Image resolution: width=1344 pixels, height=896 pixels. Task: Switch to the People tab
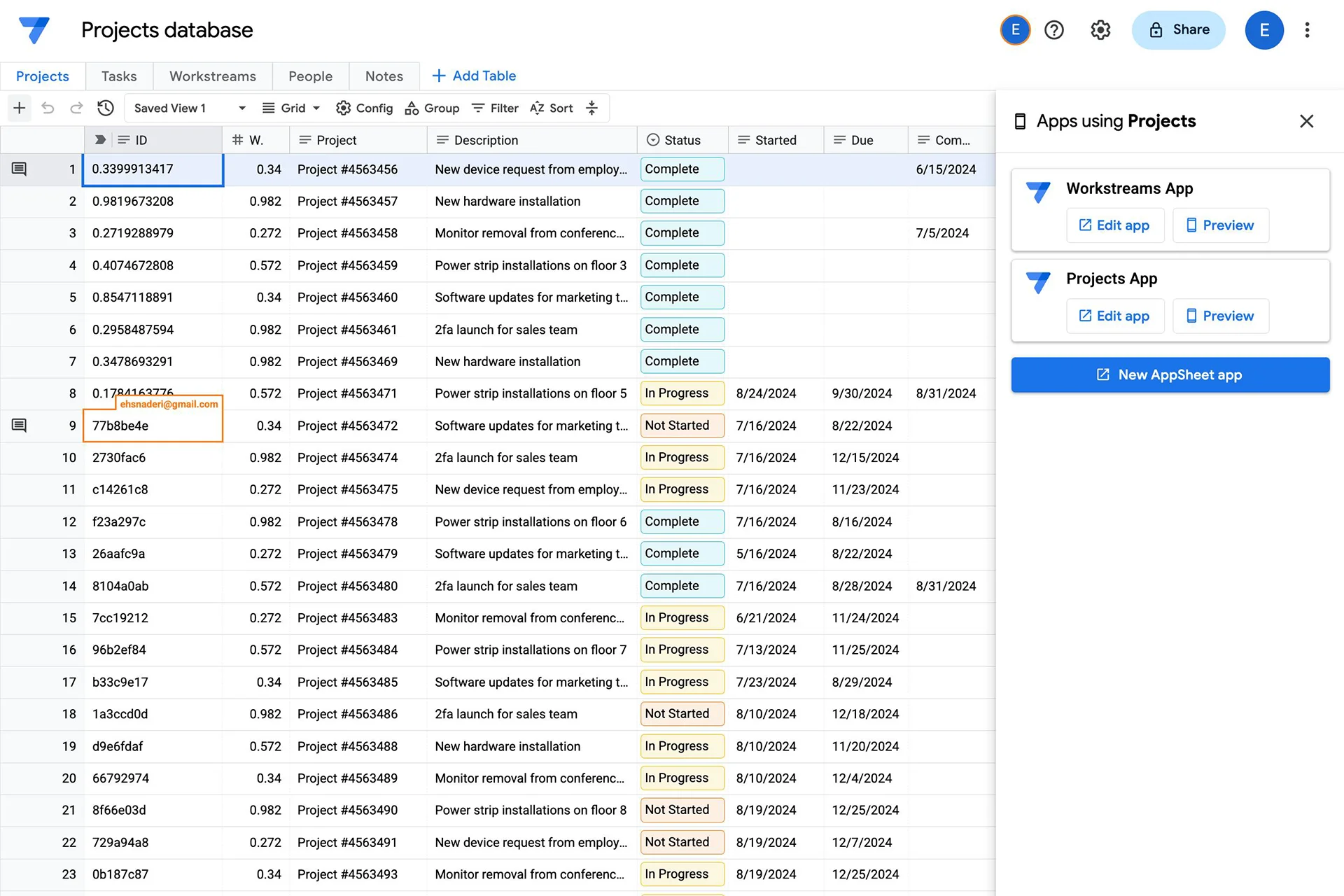(310, 76)
